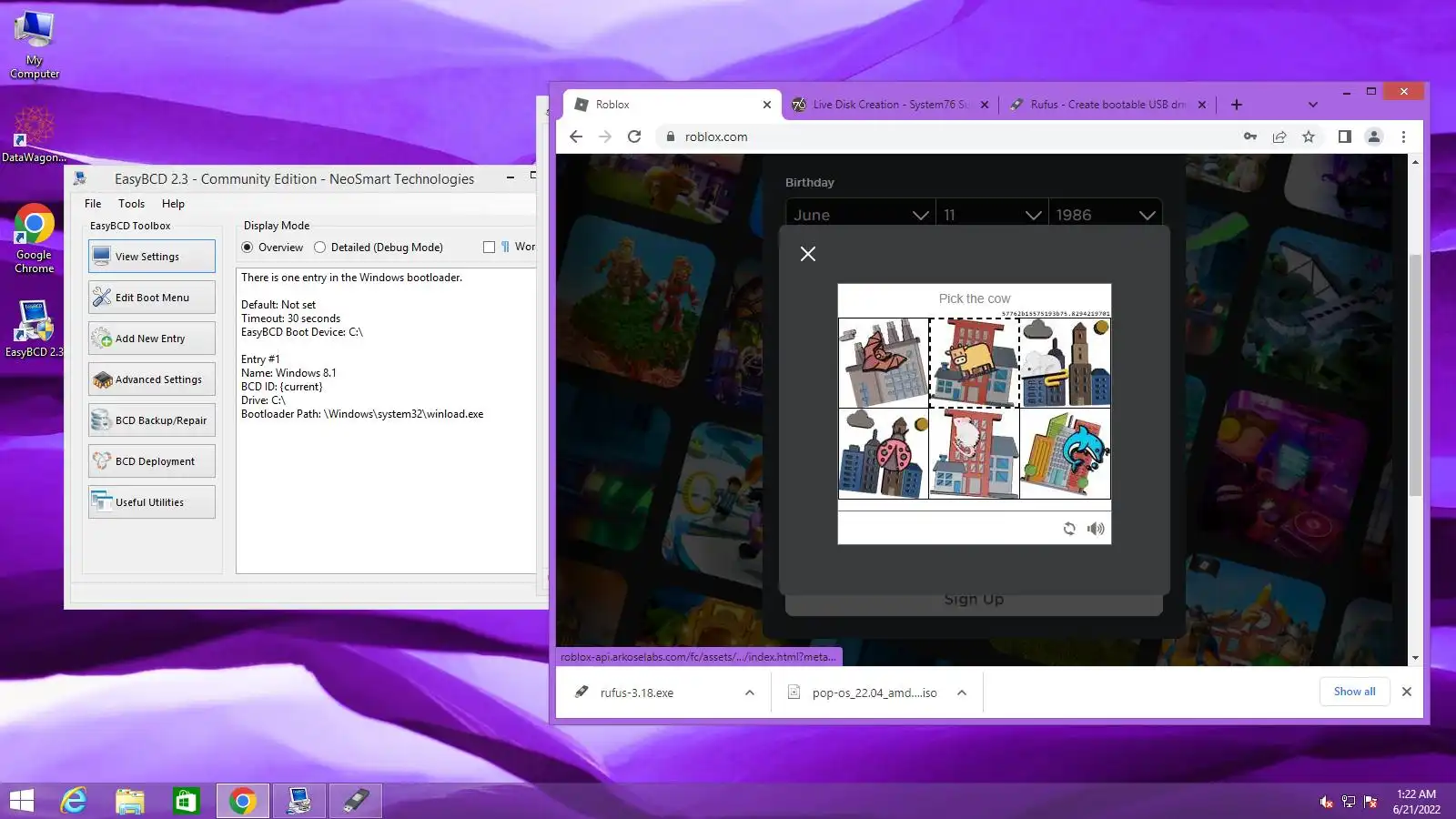Toggle the Word Wrap checkbox in EasyBCD
The height and width of the screenshot is (819, 1456).
pos(489,248)
